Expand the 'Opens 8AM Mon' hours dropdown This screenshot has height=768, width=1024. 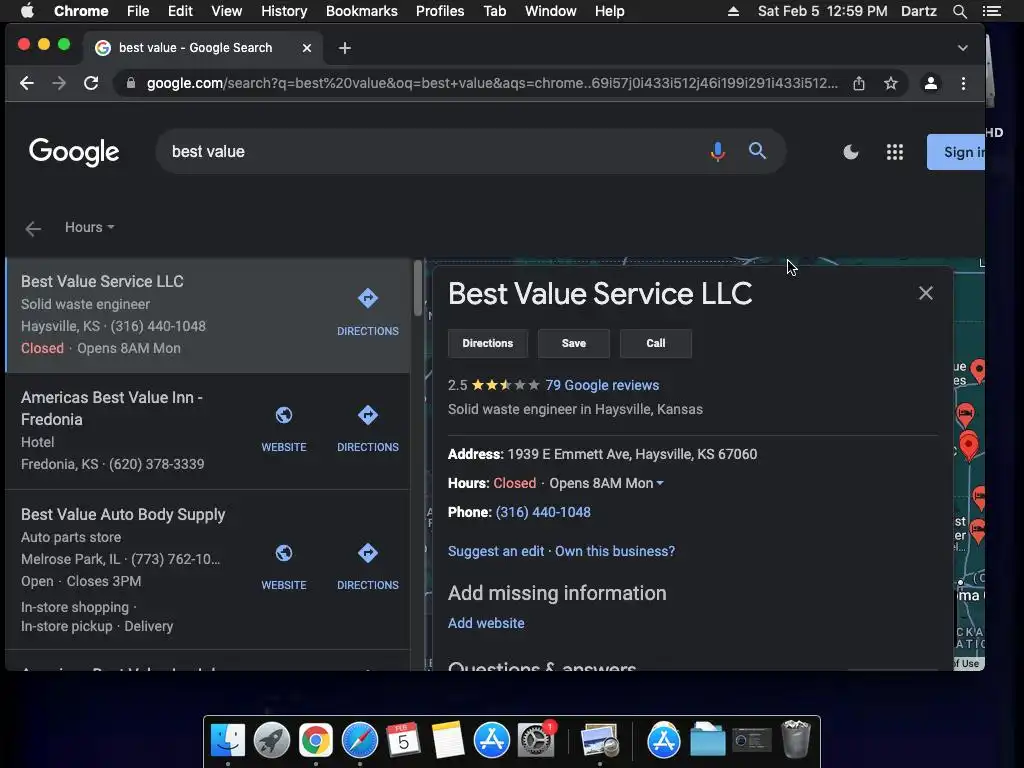click(606, 483)
